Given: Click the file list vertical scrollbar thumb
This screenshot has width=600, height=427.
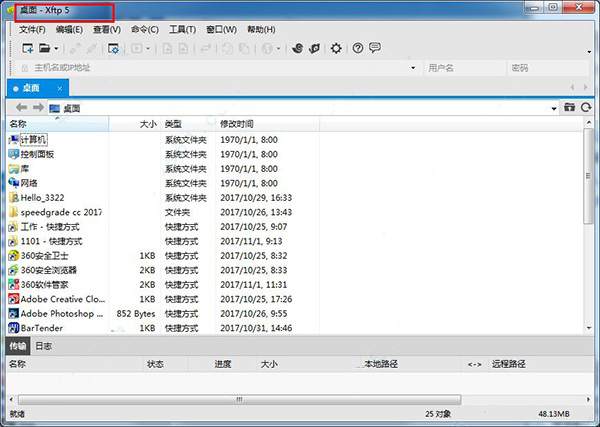Looking at the screenshot, I should coord(589,176).
